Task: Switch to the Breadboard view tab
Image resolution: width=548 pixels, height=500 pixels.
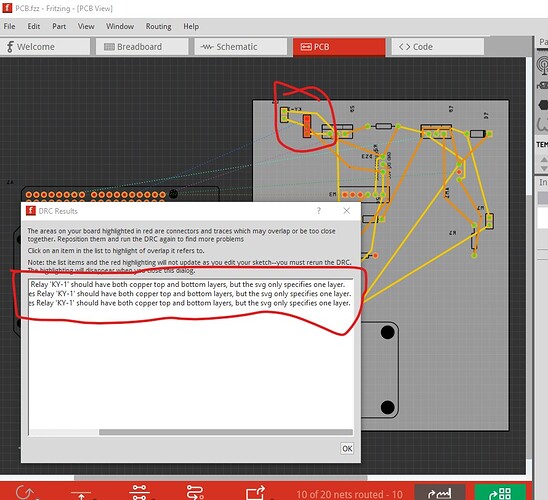Action: [x=142, y=47]
